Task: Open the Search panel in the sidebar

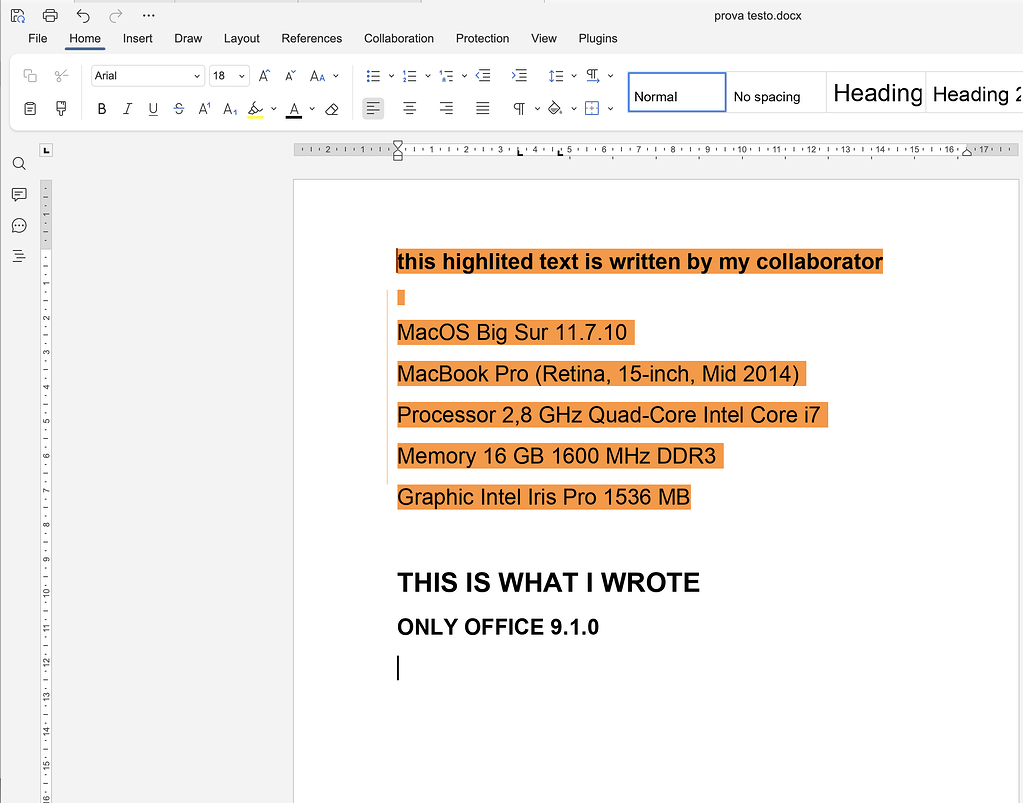Action: (x=18, y=163)
